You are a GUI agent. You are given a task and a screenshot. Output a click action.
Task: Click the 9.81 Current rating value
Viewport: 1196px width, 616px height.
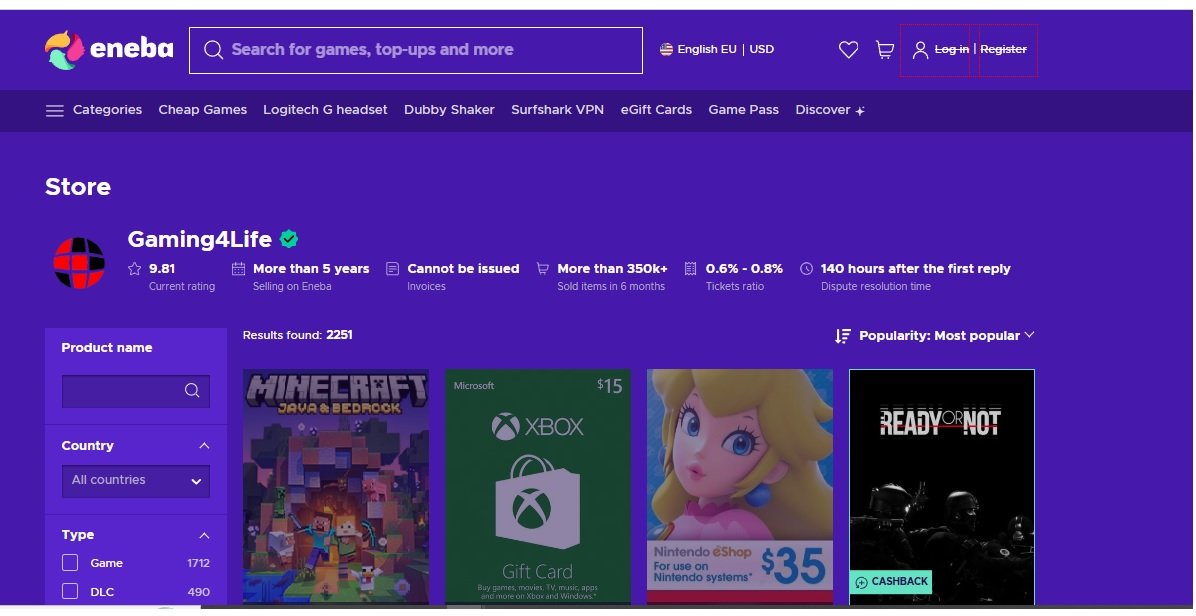point(162,268)
